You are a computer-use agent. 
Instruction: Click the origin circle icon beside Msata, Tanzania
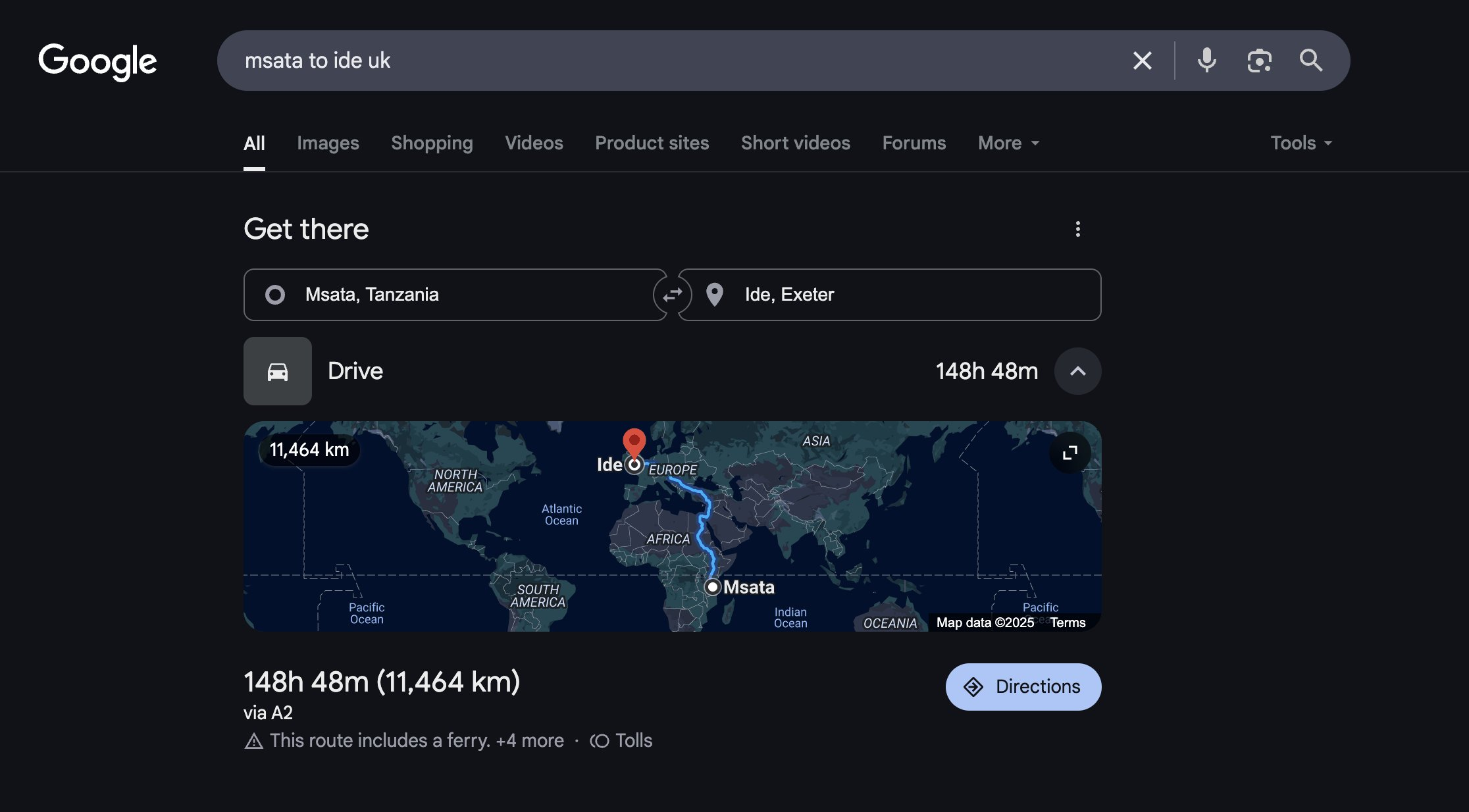click(x=275, y=295)
